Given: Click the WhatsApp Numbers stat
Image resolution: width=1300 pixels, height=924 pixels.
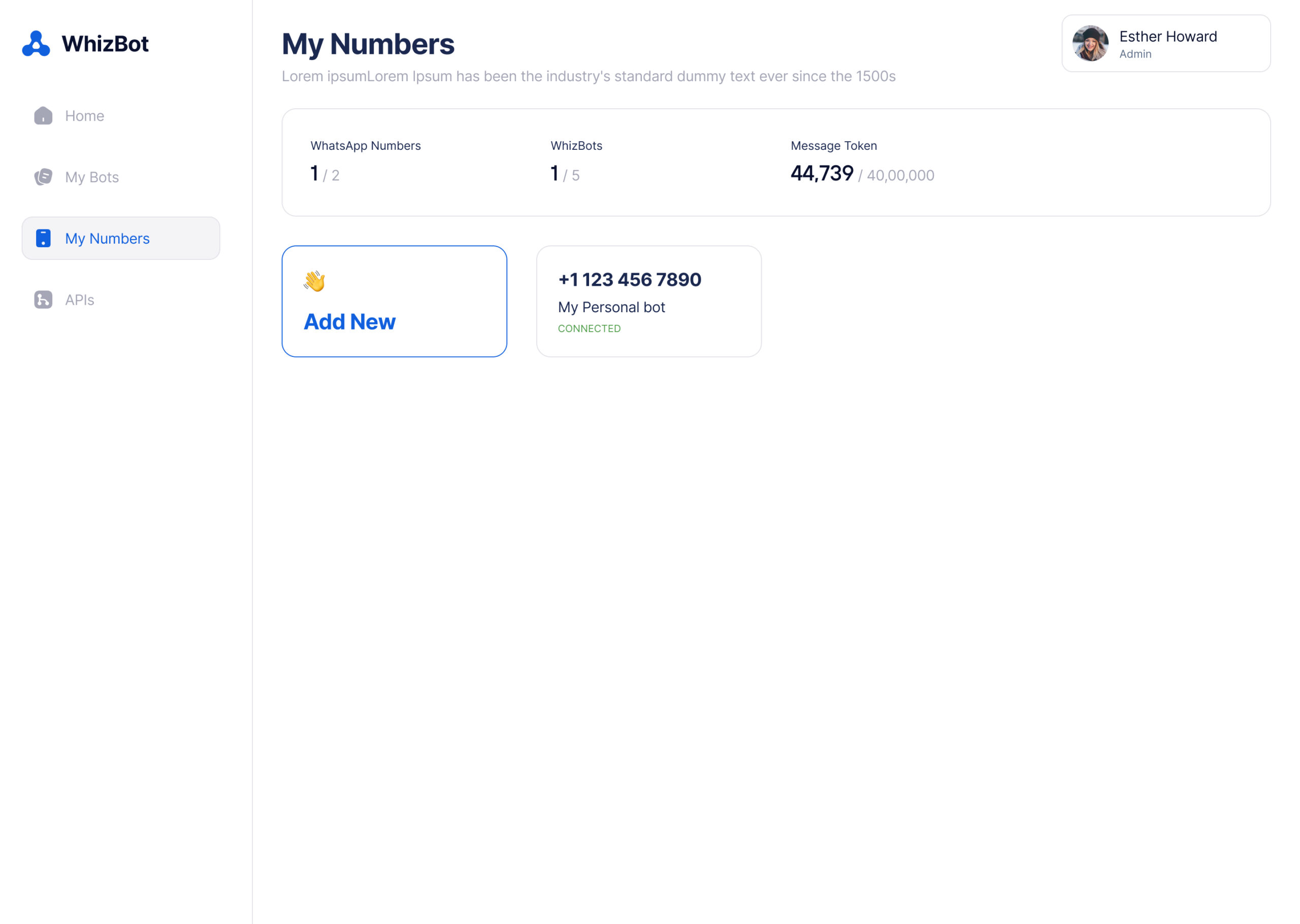Looking at the screenshot, I should 365,146.
